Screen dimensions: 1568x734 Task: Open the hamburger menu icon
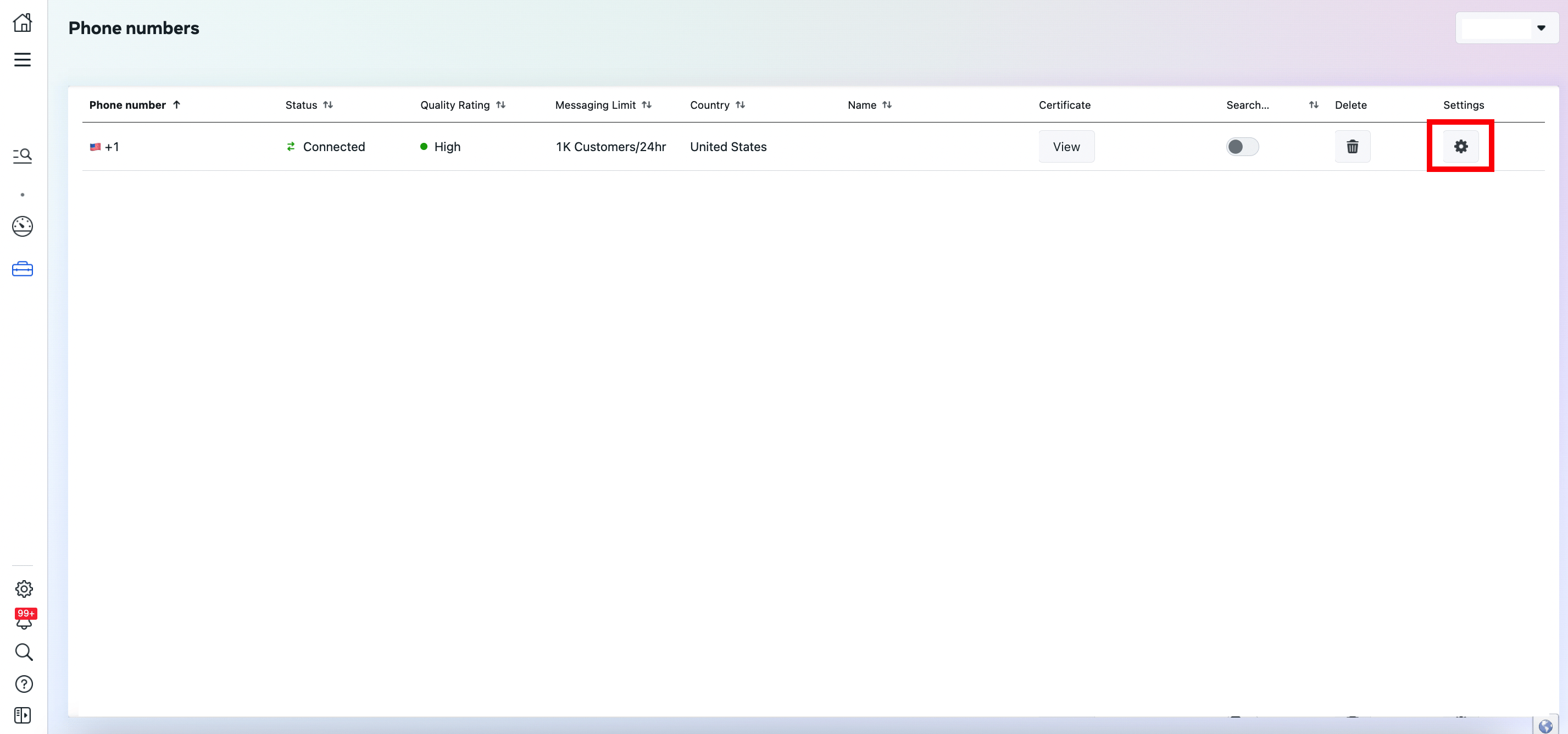(23, 60)
